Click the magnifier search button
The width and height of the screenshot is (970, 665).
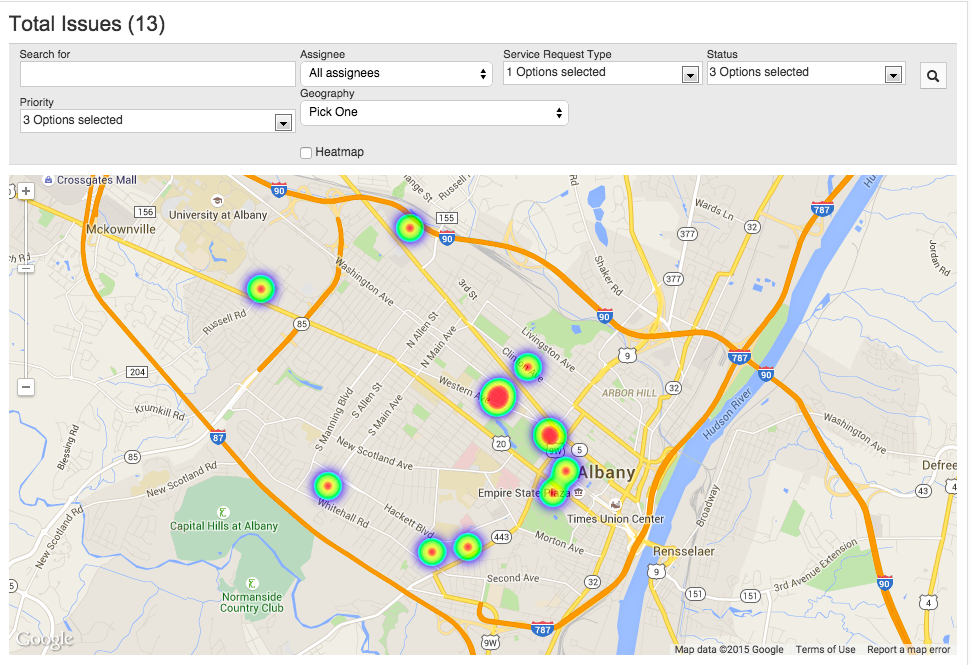933,75
